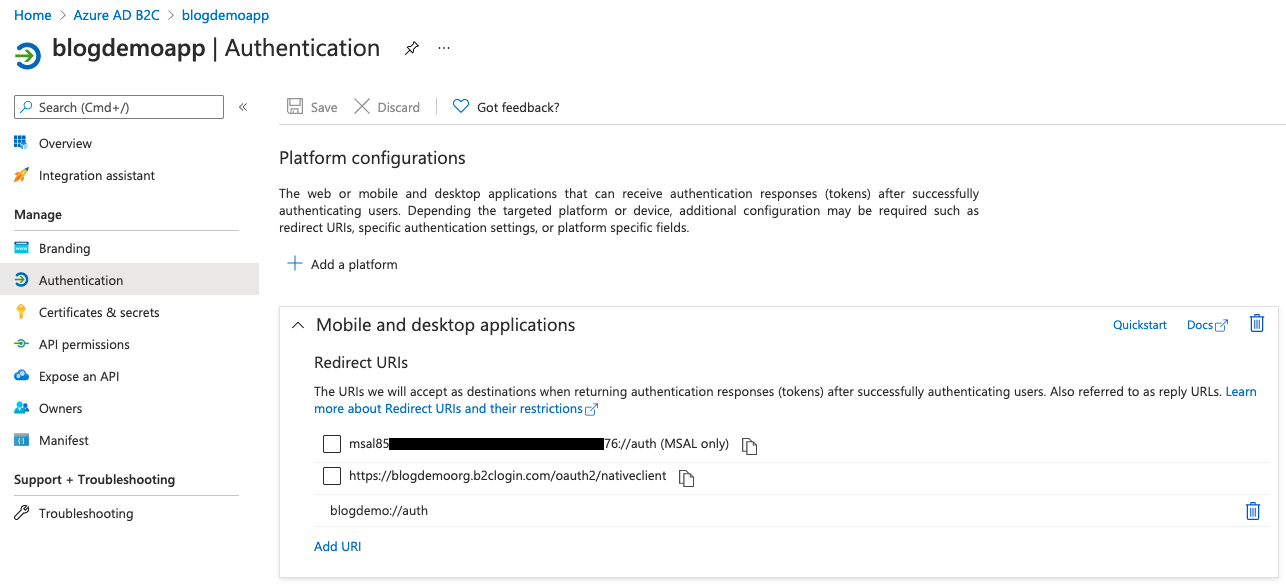Viewport: 1286px width, 588px height.
Task: Check the msal85...://auth (MSAL only) checkbox
Action: [332, 444]
